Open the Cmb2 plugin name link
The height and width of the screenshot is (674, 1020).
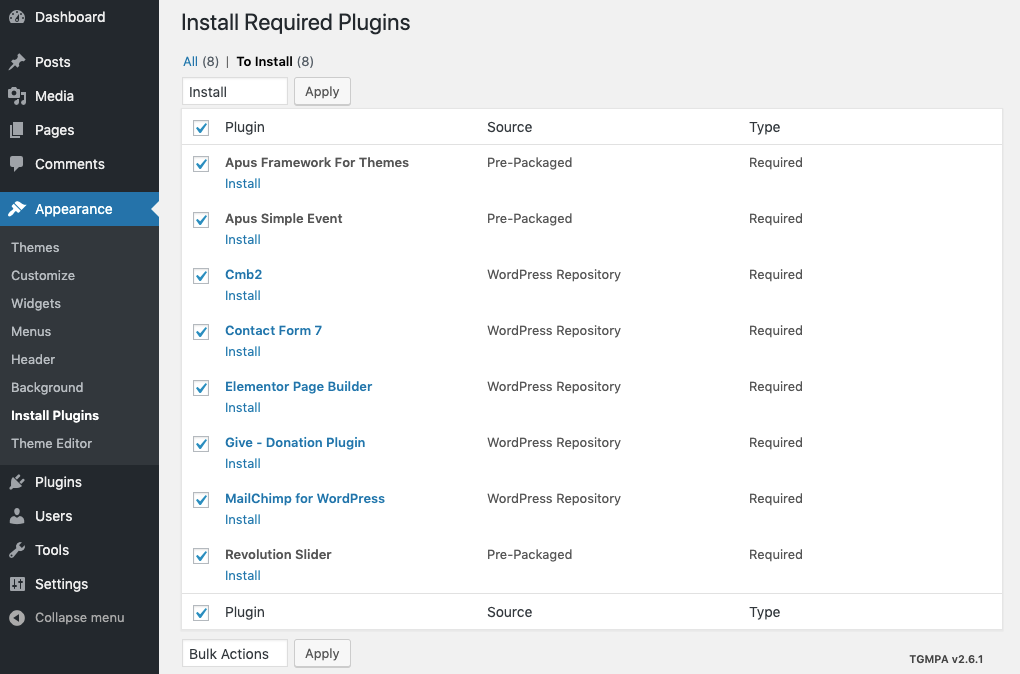(243, 275)
